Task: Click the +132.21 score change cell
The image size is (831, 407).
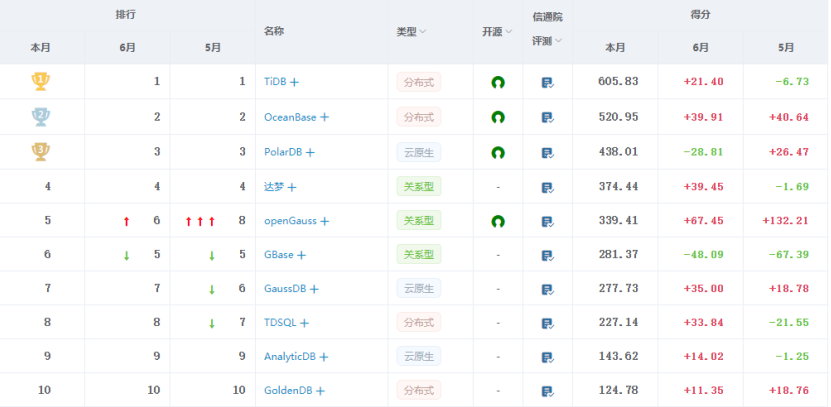Action: 785,220
